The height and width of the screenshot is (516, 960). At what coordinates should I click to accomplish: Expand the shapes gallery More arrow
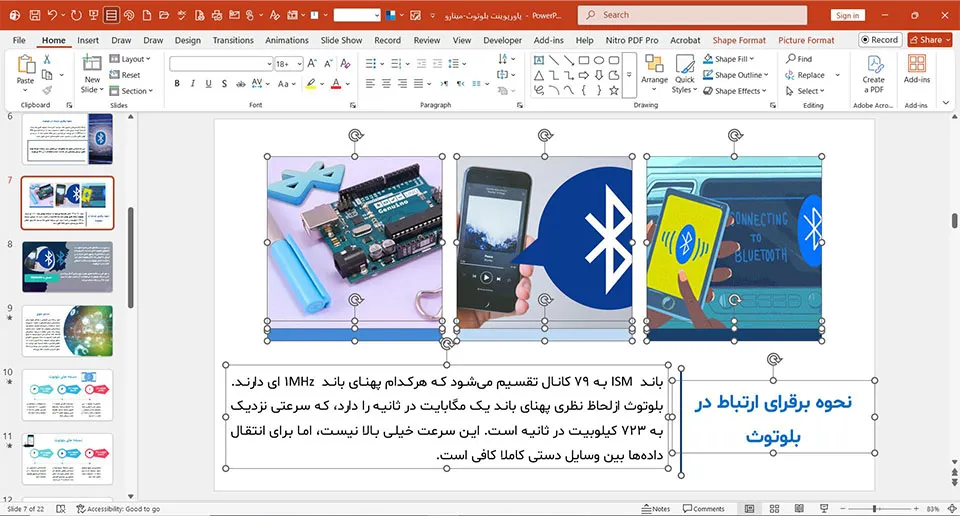click(x=629, y=75)
